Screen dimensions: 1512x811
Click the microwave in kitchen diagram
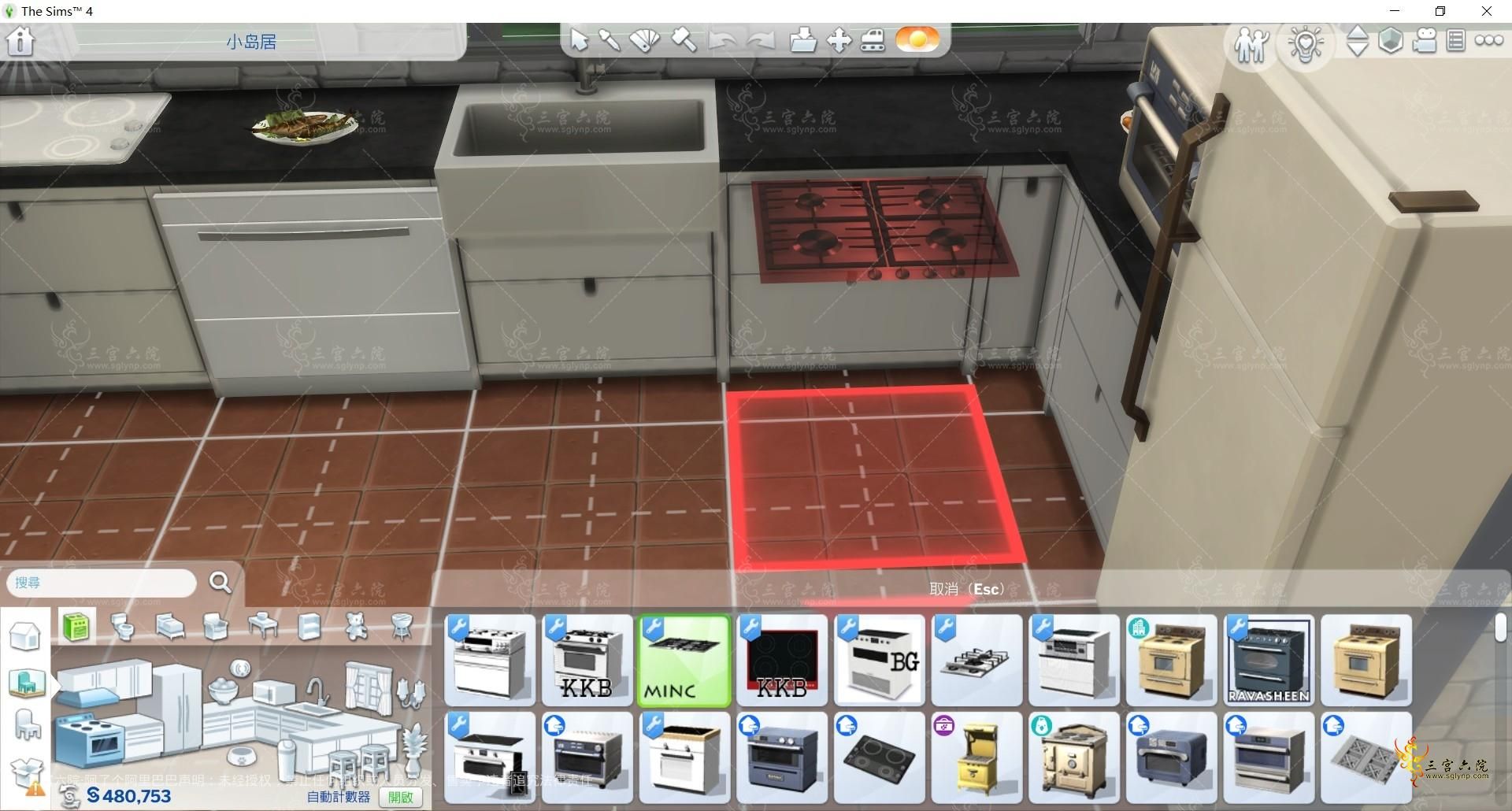(x=273, y=692)
